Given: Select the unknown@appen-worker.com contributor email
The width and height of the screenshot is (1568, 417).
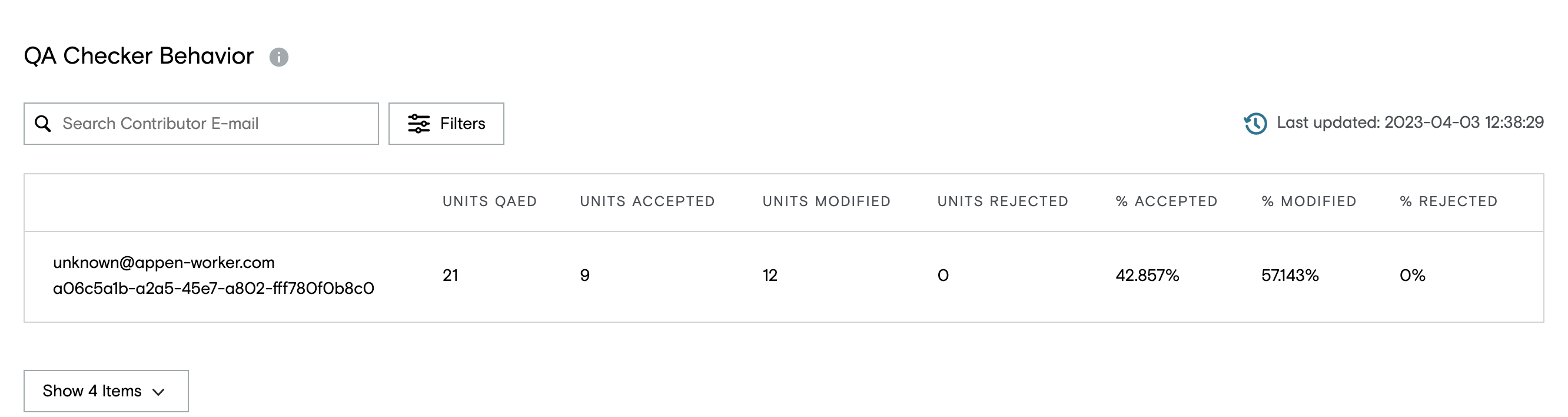Looking at the screenshot, I should (x=164, y=262).
